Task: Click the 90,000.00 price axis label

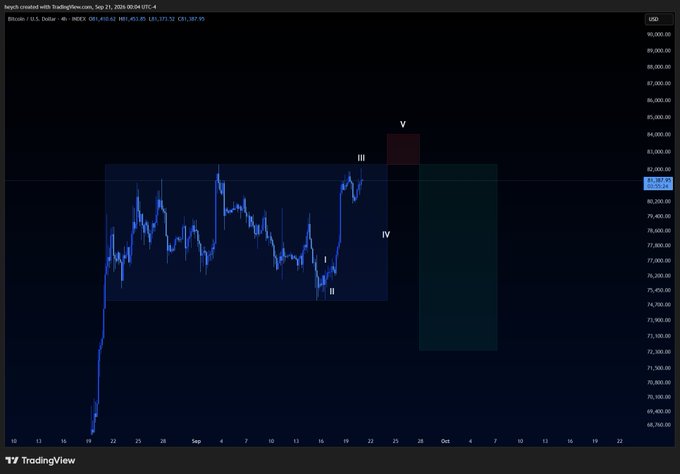Action: (659, 34)
